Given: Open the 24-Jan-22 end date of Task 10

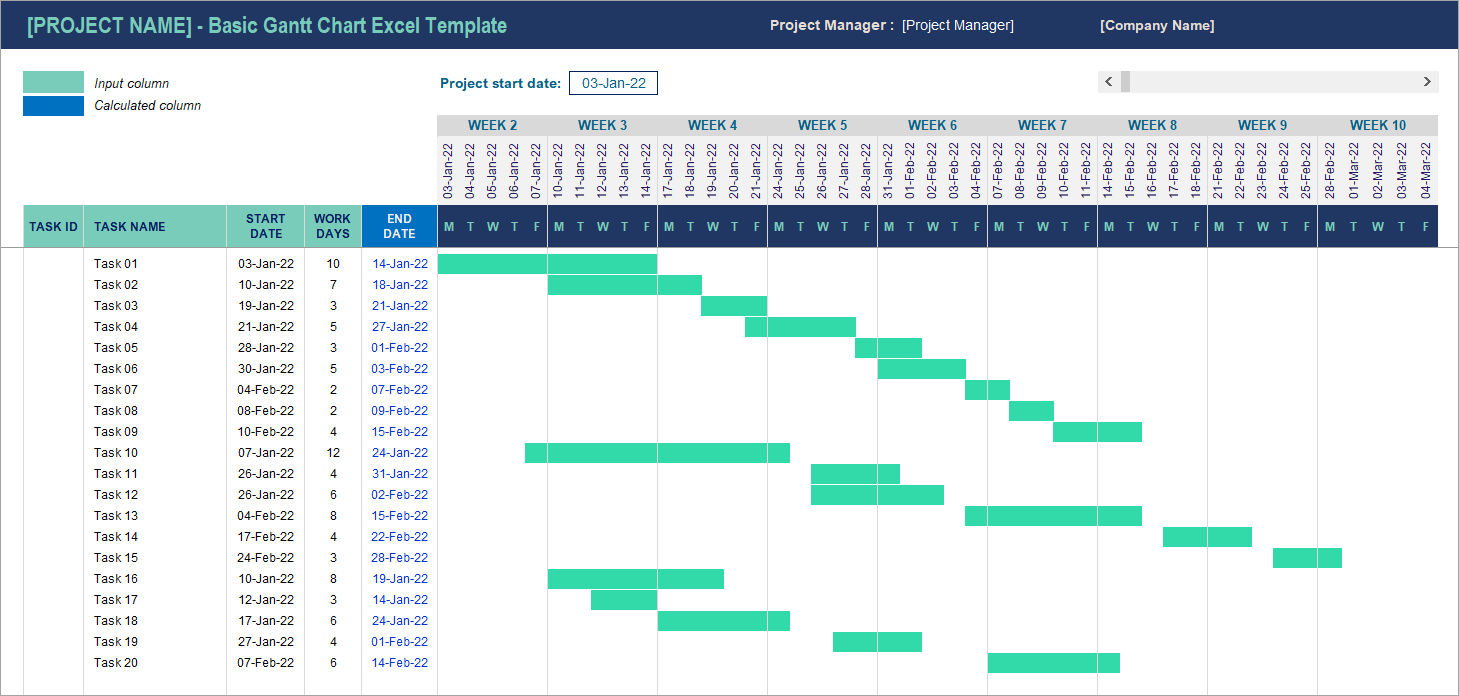Looking at the screenshot, I should pyautogui.click(x=399, y=452).
